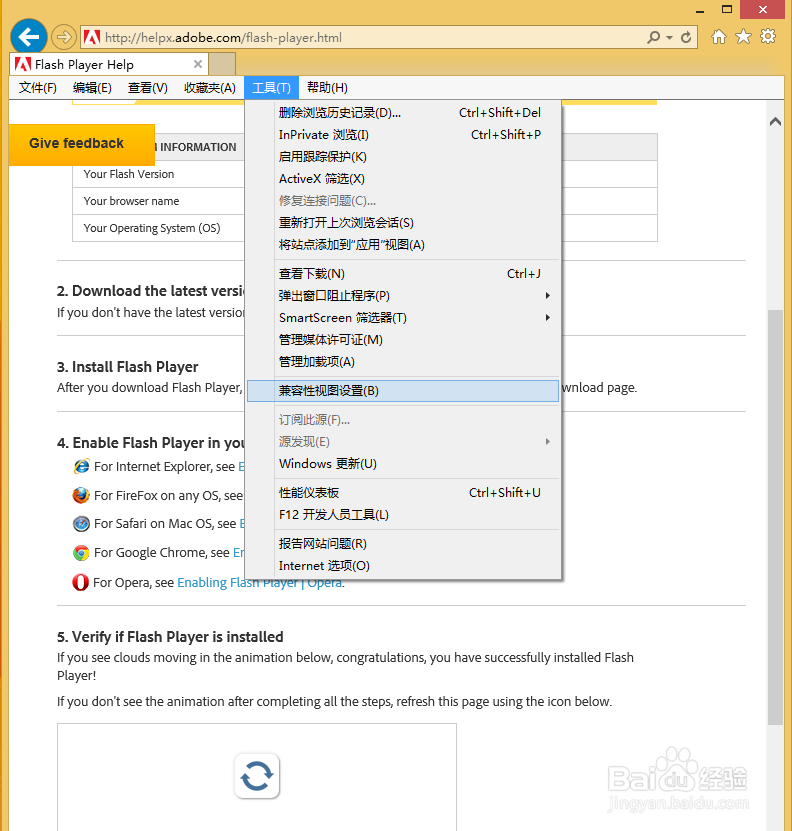
Task: Click heading '5. Verify if Flash Player is installed'
Action: 170,636
